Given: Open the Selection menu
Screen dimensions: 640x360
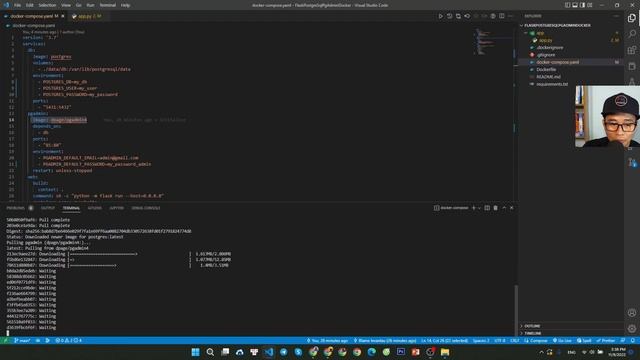Looking at the screenshot, I should click(x=47, y=5).
